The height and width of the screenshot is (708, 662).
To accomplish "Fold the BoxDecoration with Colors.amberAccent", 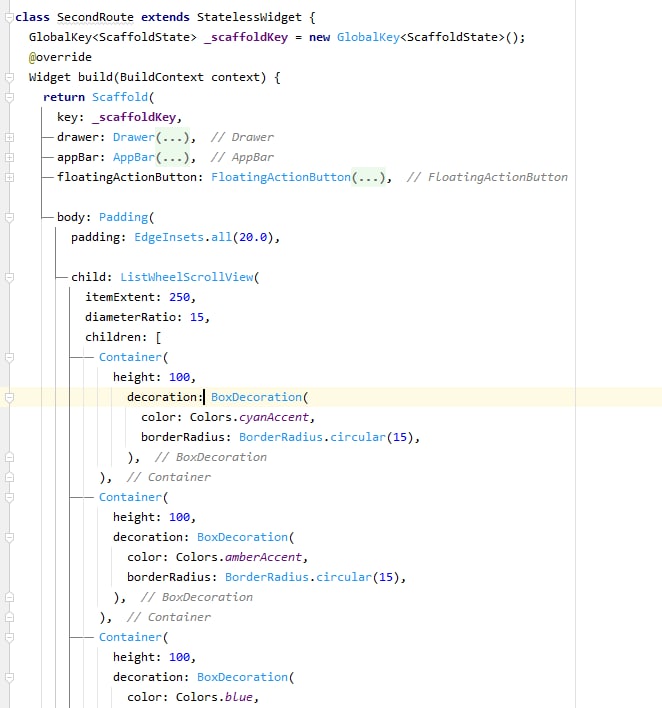I will (9, 537).
